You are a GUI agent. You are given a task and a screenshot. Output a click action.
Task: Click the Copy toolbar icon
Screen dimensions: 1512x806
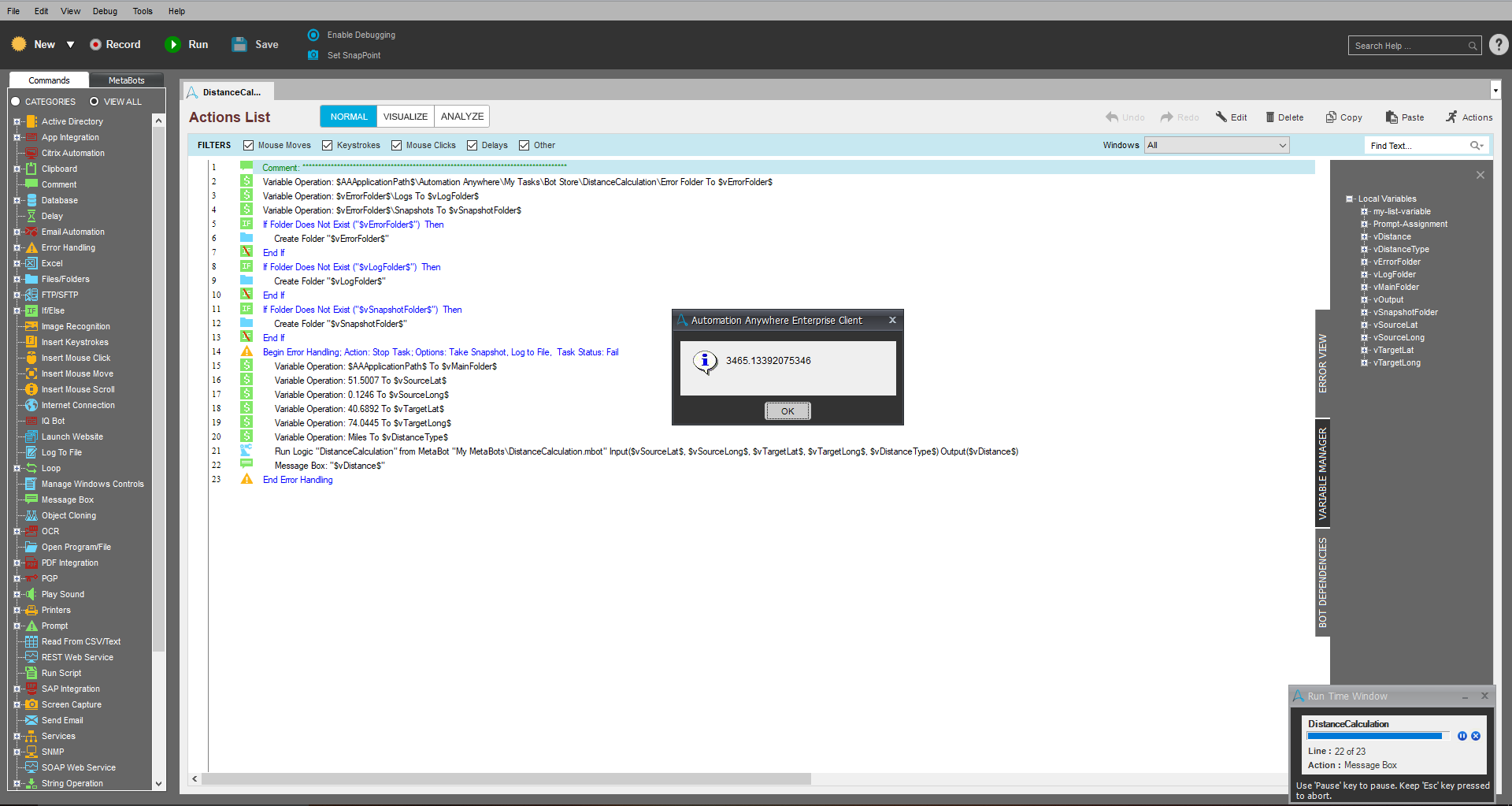click(1331, 117)
